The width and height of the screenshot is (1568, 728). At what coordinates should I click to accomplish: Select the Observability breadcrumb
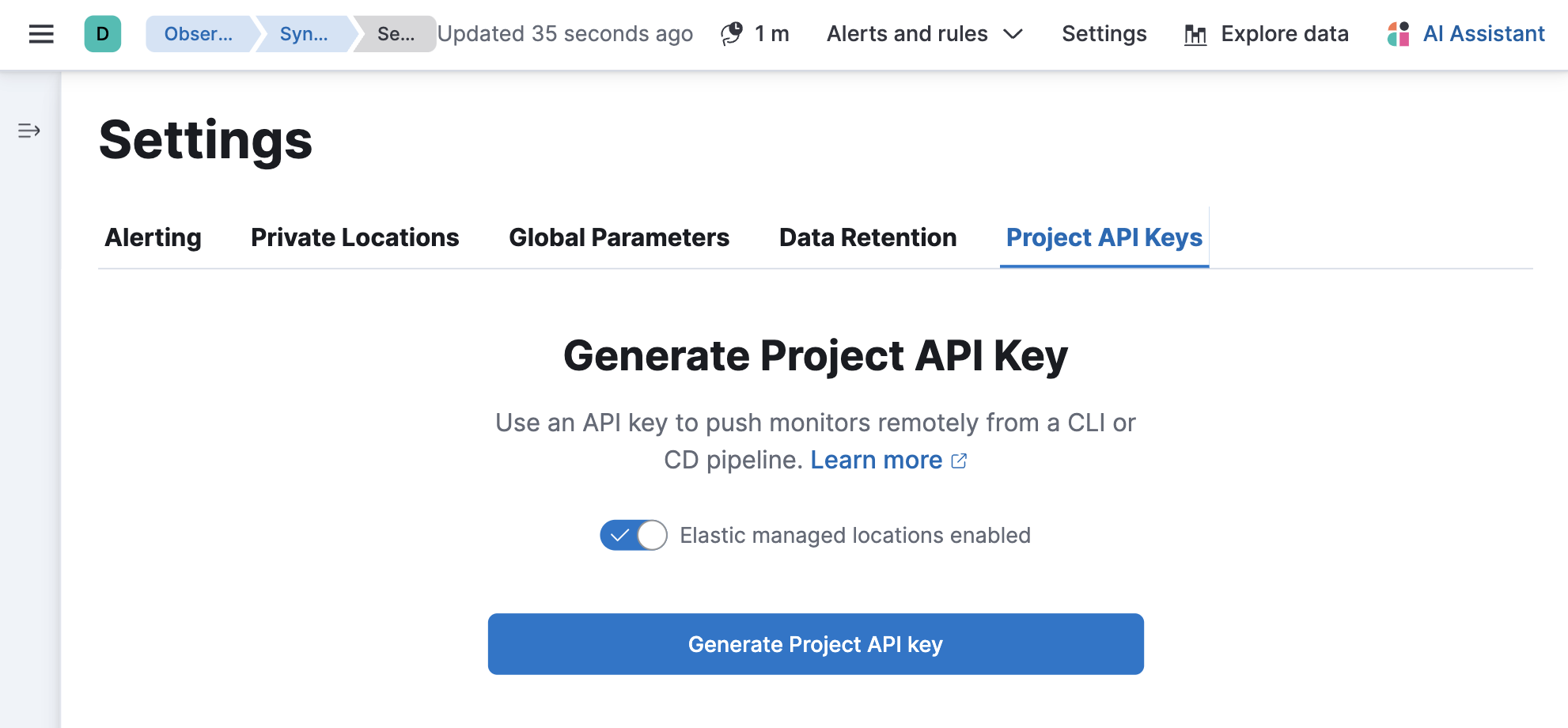coord(198,34)
